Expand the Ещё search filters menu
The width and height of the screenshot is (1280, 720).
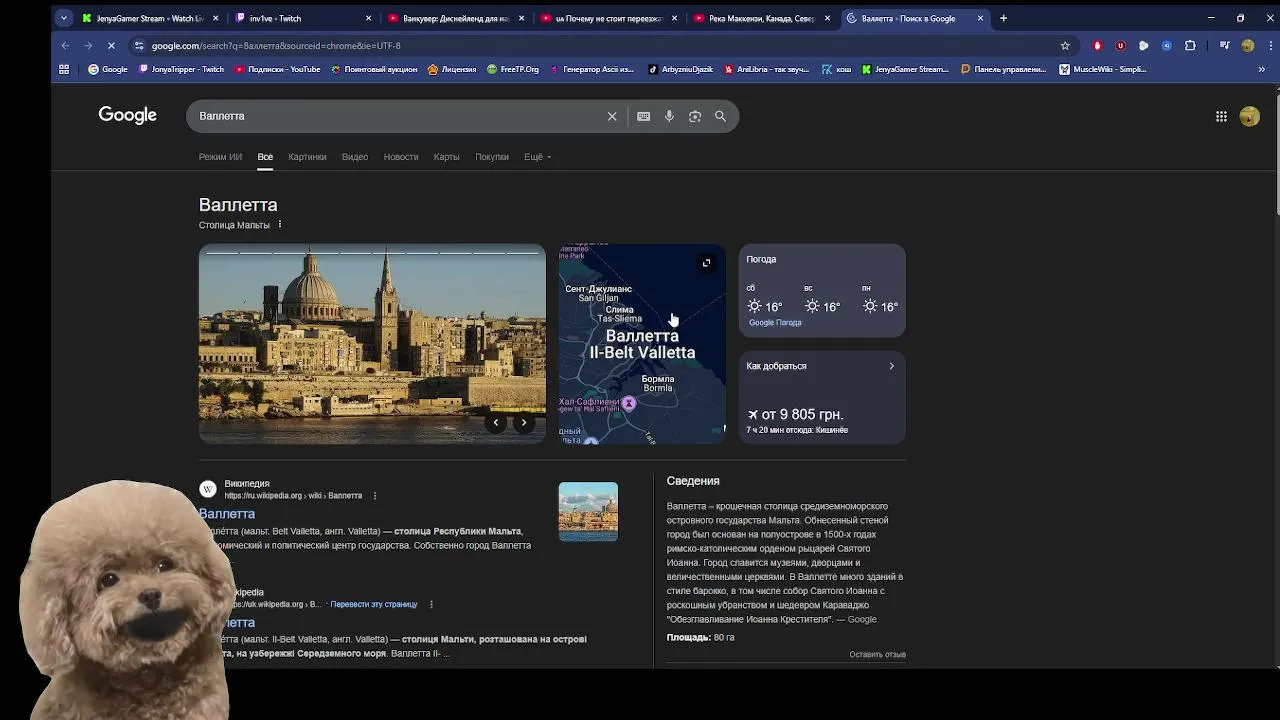pos(537,157)
